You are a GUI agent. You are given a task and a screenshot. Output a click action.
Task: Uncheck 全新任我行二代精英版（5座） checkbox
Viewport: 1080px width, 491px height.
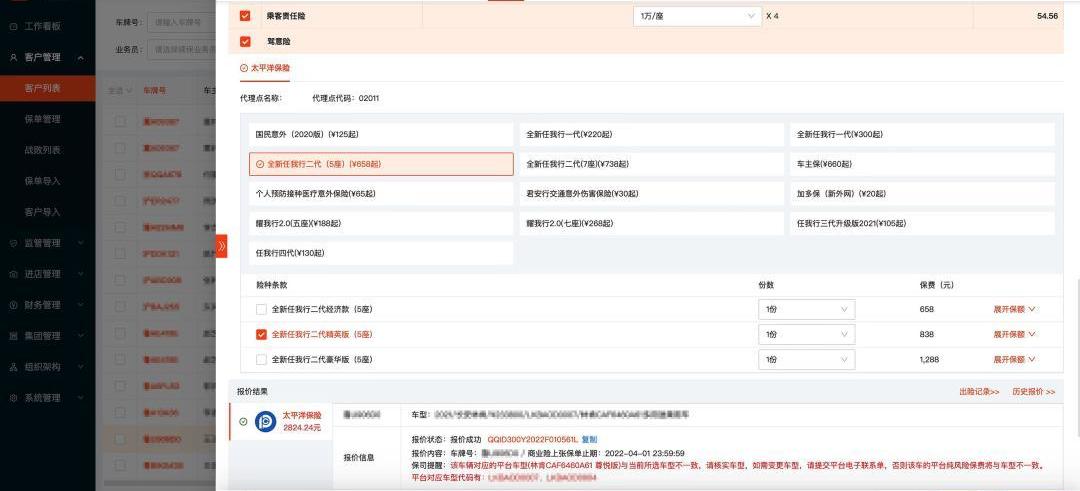pos(261,335)
